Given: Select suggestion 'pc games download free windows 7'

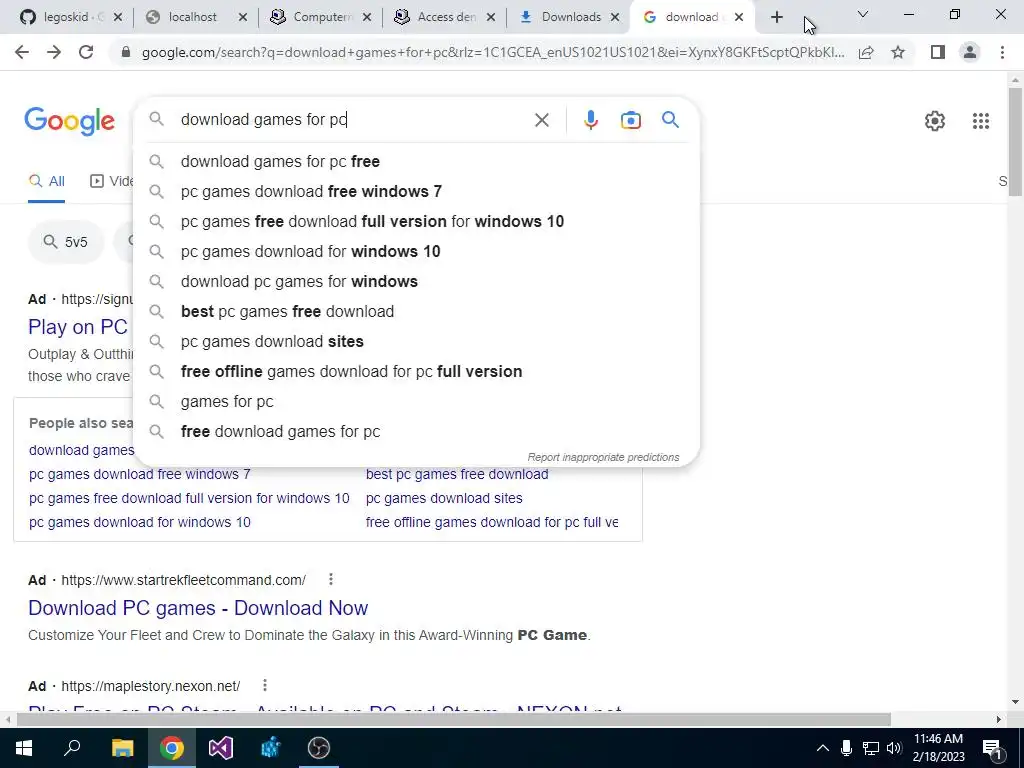Looking at the screenshot, I should coord(416,191).
